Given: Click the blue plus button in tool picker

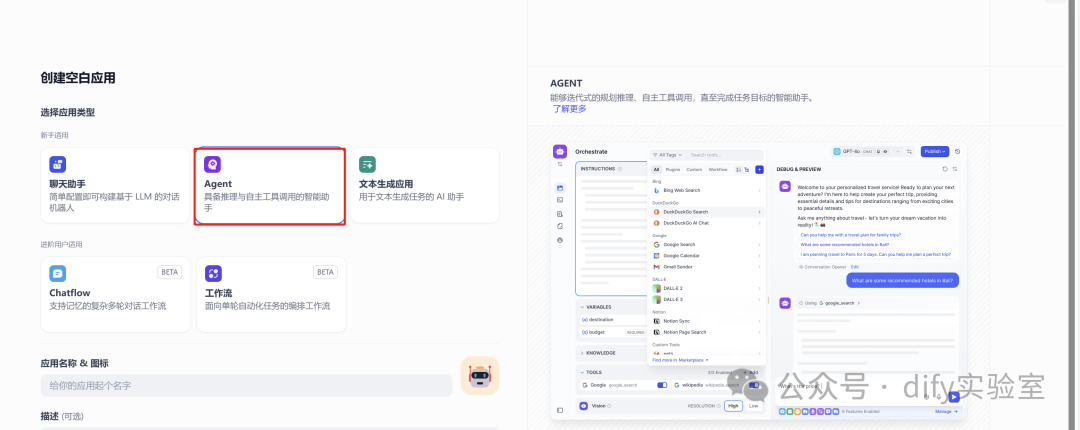Looking at the screenshot, I should click(x=759, y=170).
